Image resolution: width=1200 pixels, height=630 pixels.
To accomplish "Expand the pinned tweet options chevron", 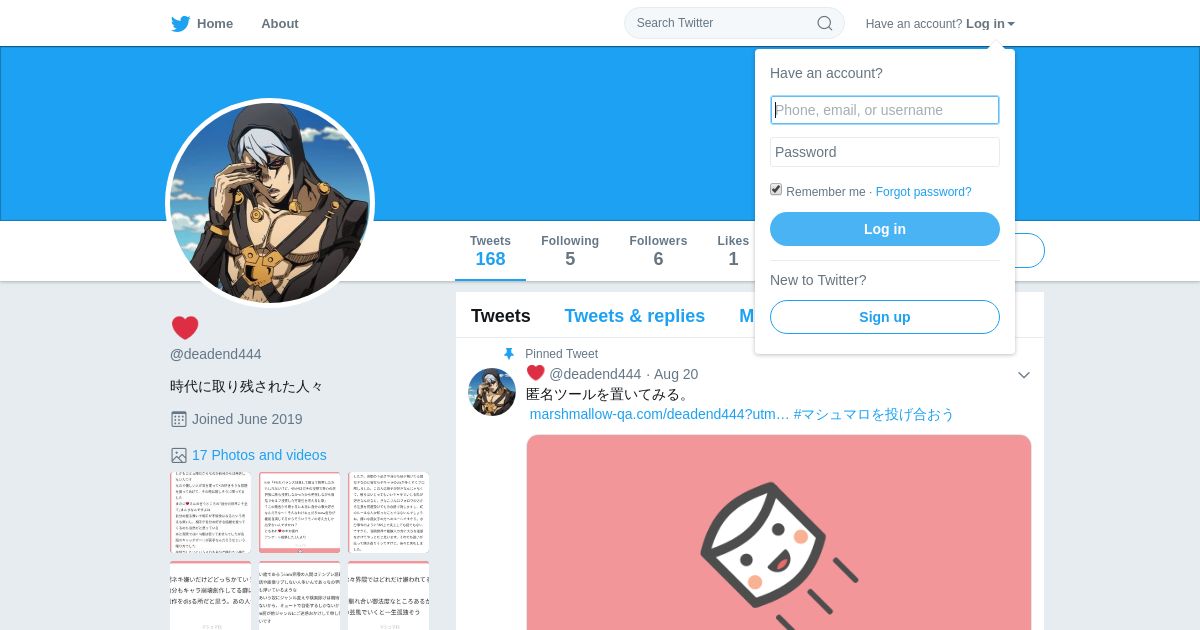I will point(1024,375).
